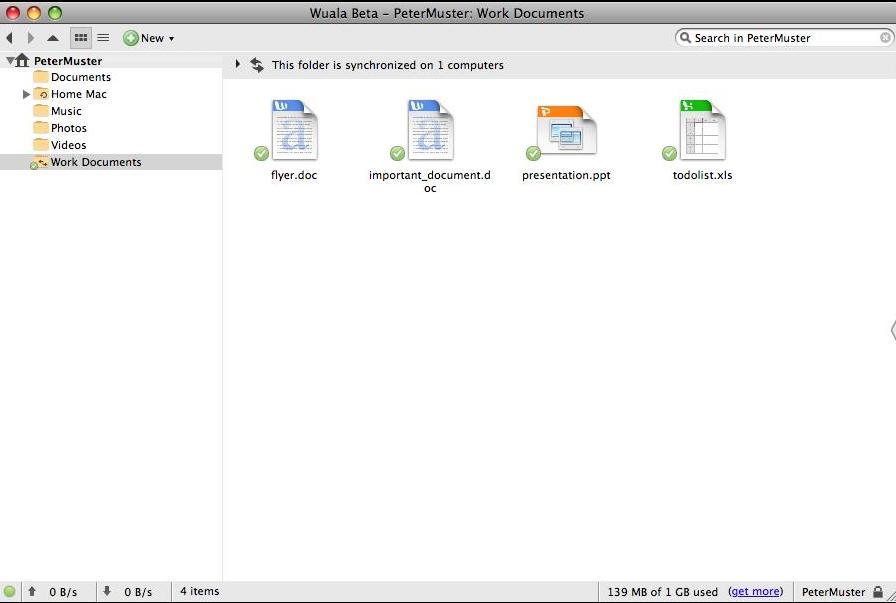The width and height of the screenshot is (896, 603).
Task: Select the todolist.xls file icon
Action: 702,130
